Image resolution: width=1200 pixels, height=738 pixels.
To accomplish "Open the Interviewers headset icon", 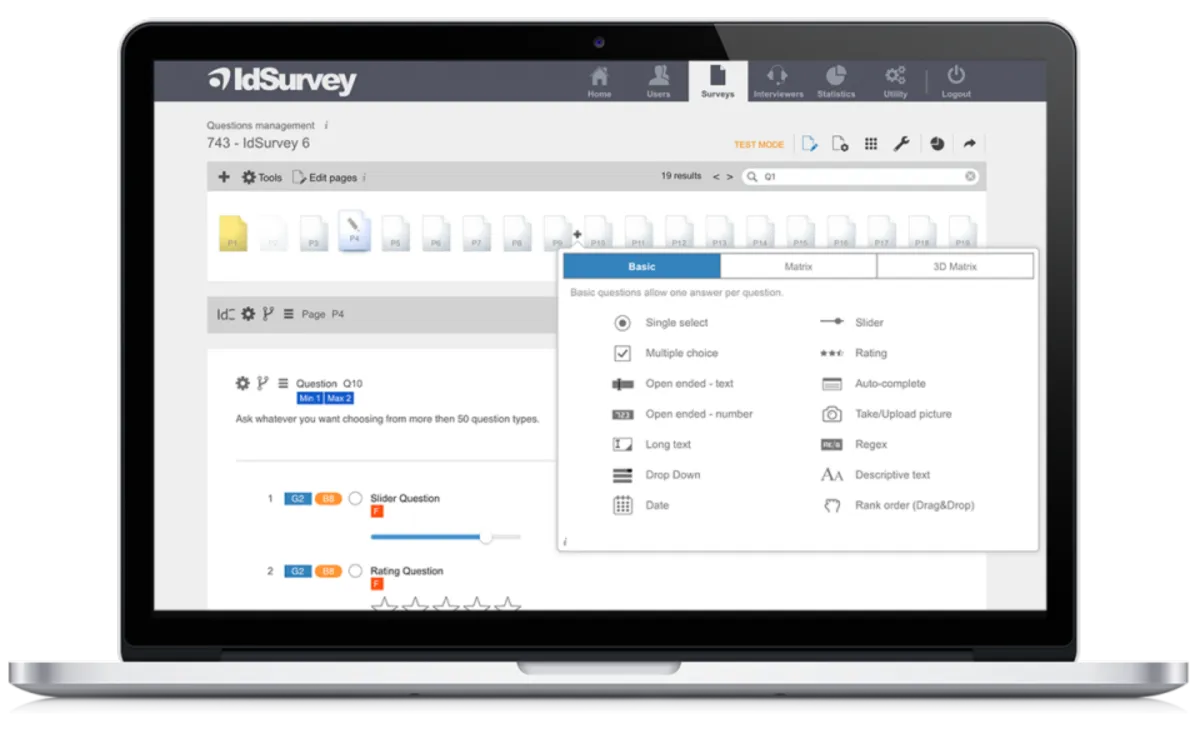I will coord(777,81).
